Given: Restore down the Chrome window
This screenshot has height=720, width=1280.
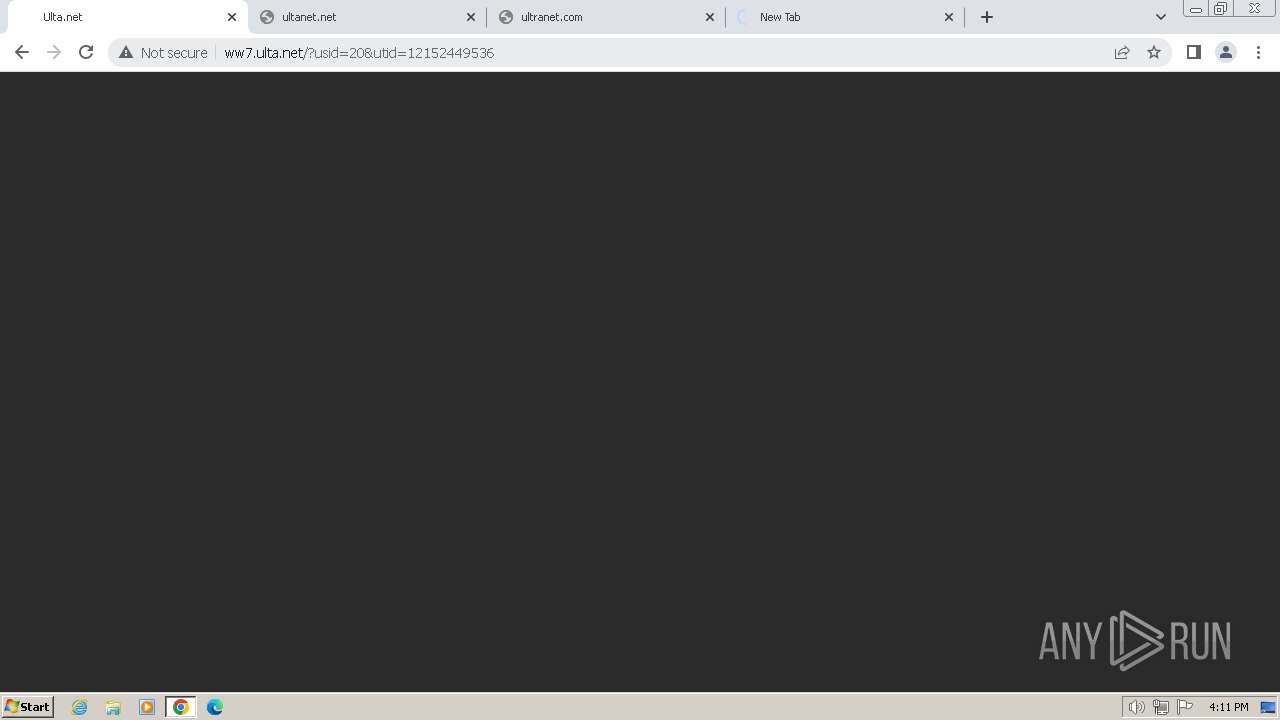Looking at the screenshot, I should click(x=1221, y=9).
